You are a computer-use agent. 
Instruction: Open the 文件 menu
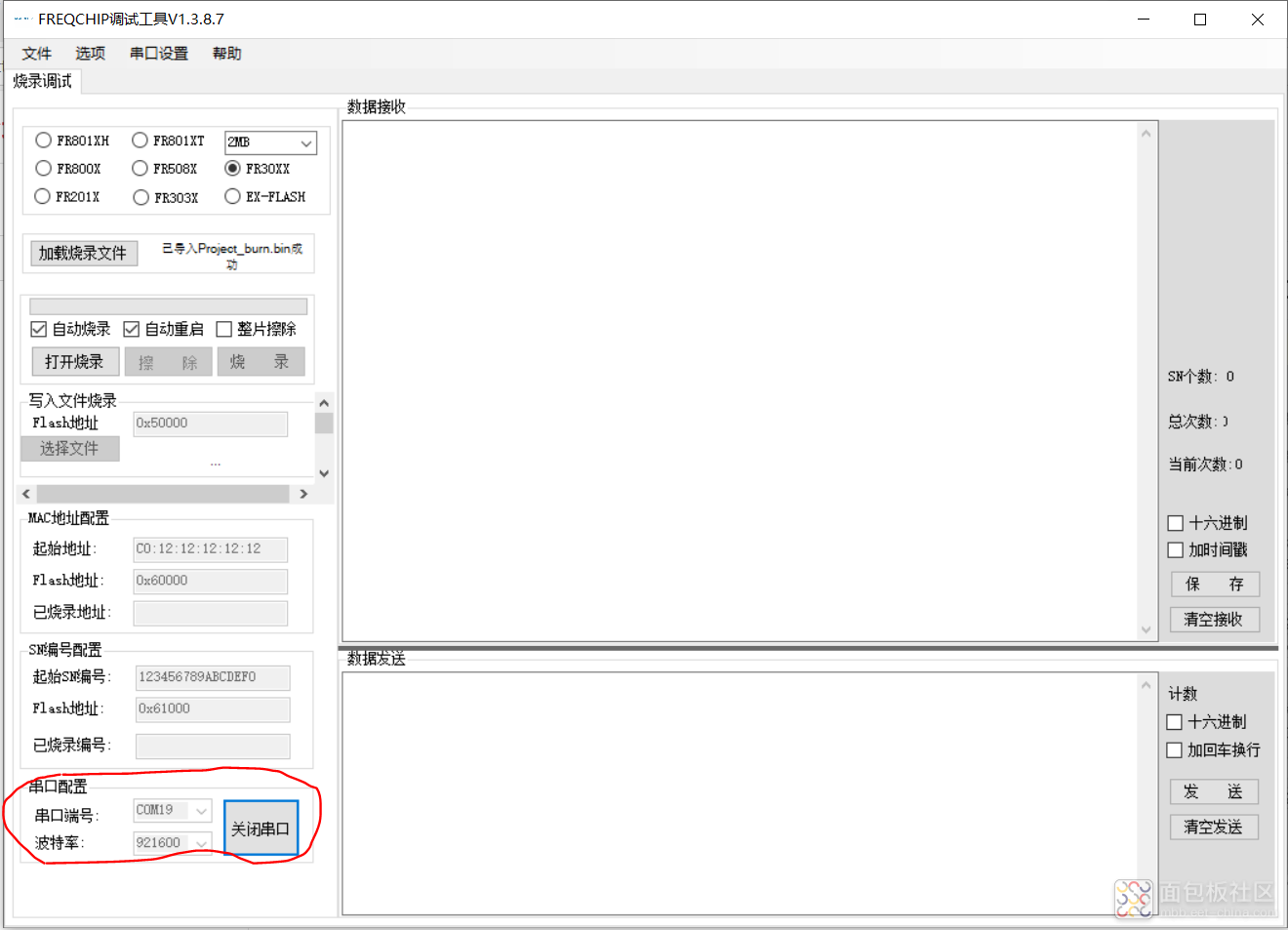pyautogui.click(x=37, y=54)
